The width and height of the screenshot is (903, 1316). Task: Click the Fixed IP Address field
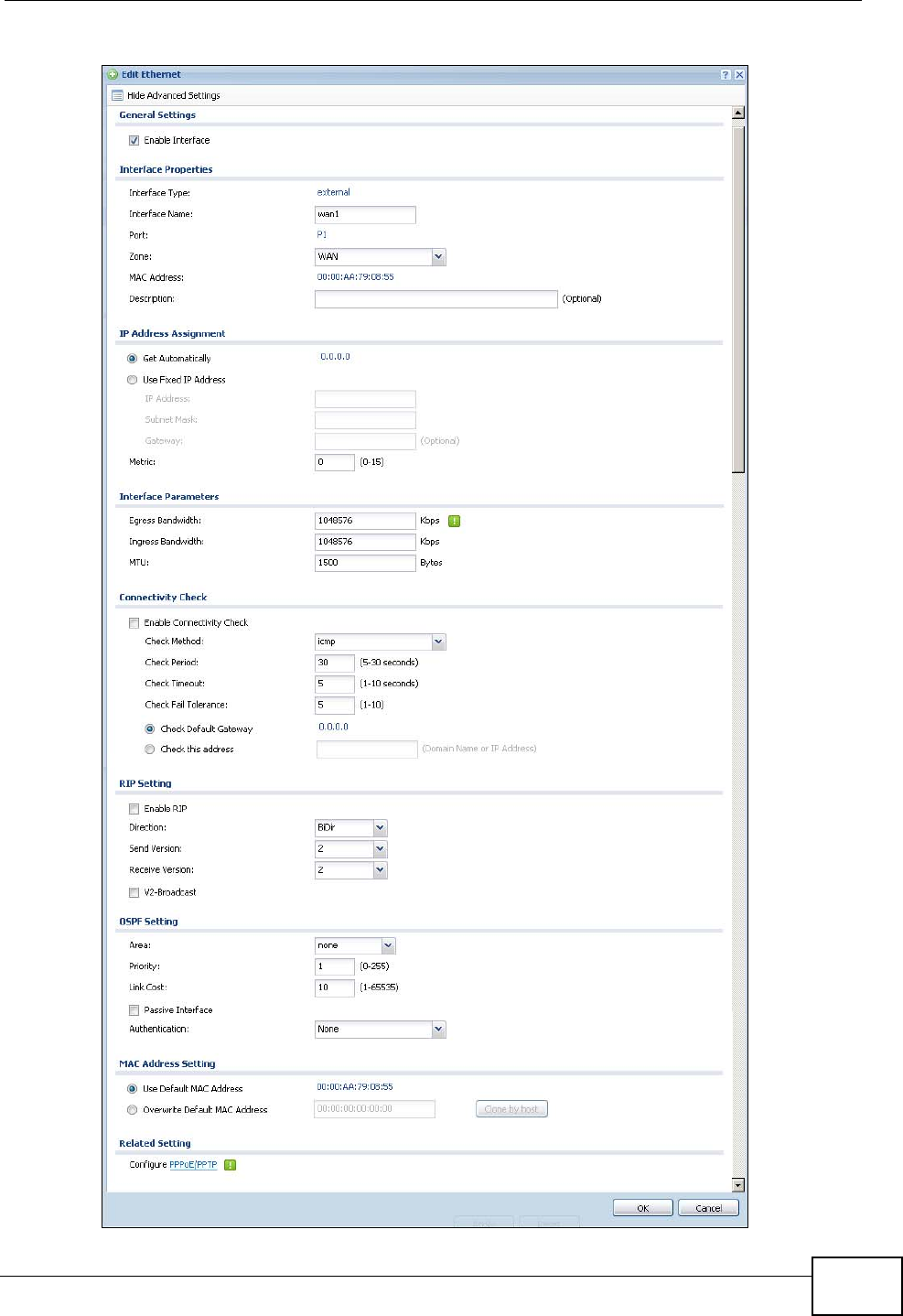point(365,399)
